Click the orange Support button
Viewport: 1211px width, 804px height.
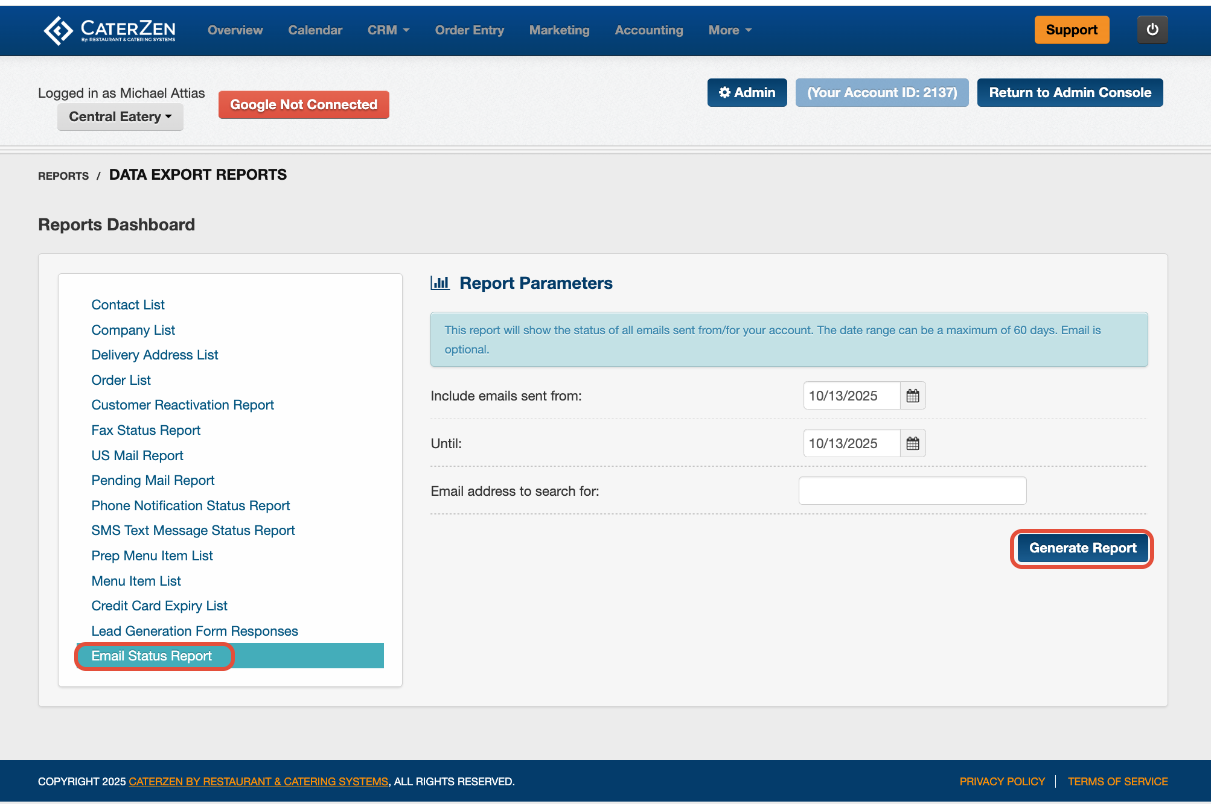tap(1072, 30)
